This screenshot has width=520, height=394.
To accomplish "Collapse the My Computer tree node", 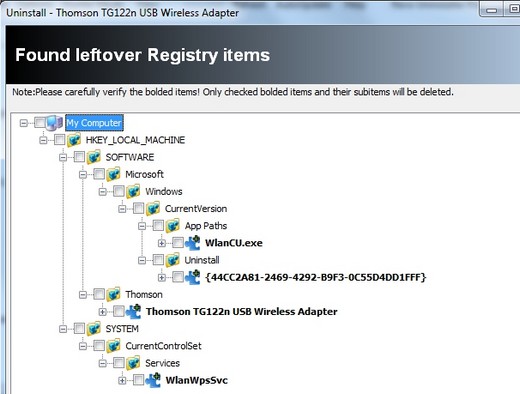I will 23,123.
